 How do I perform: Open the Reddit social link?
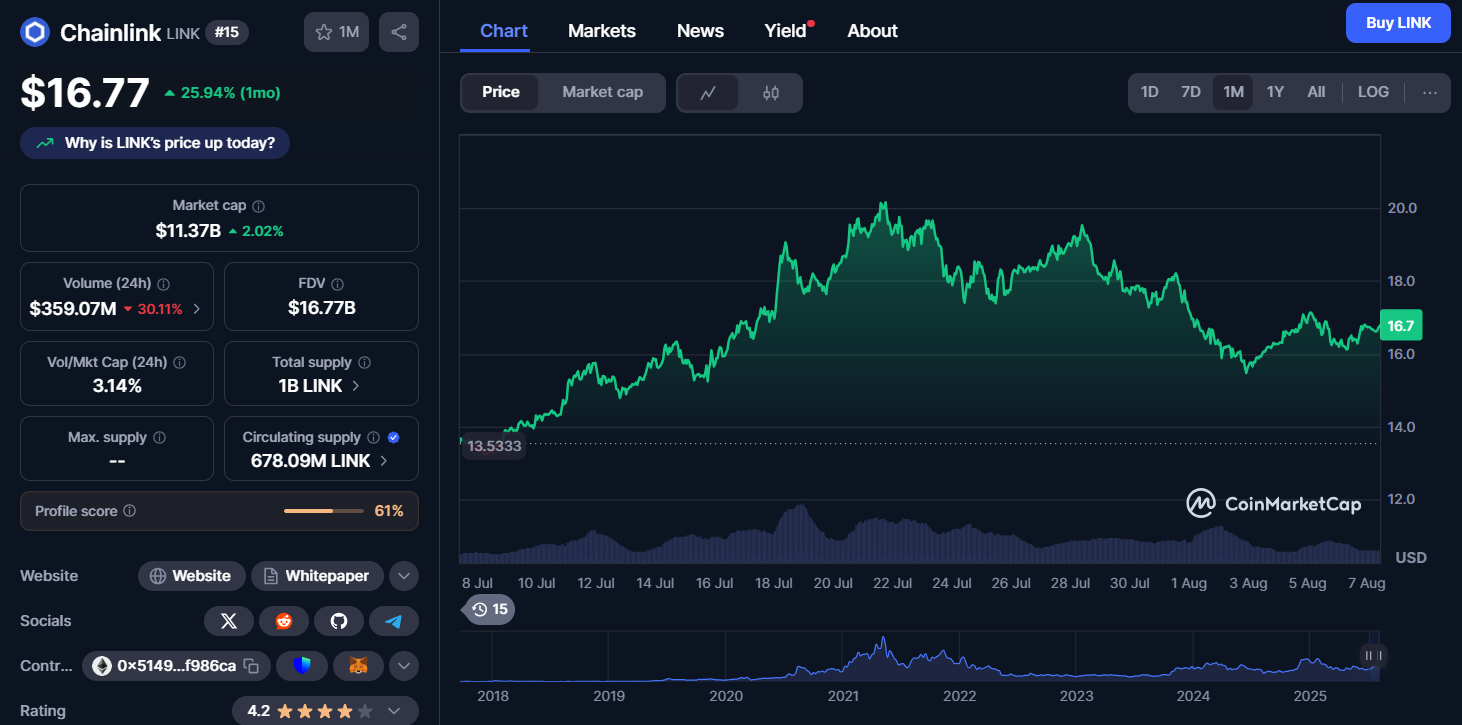tap(284, 621)
